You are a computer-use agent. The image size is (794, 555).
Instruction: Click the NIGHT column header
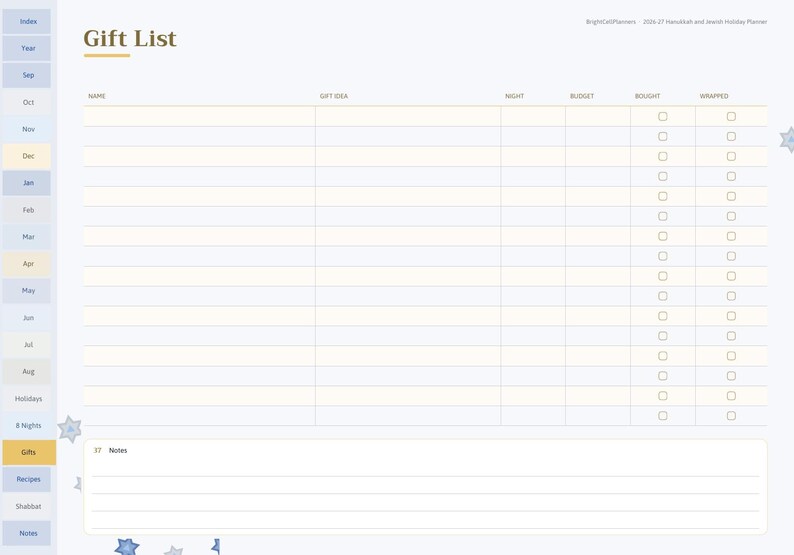[514, 96]
